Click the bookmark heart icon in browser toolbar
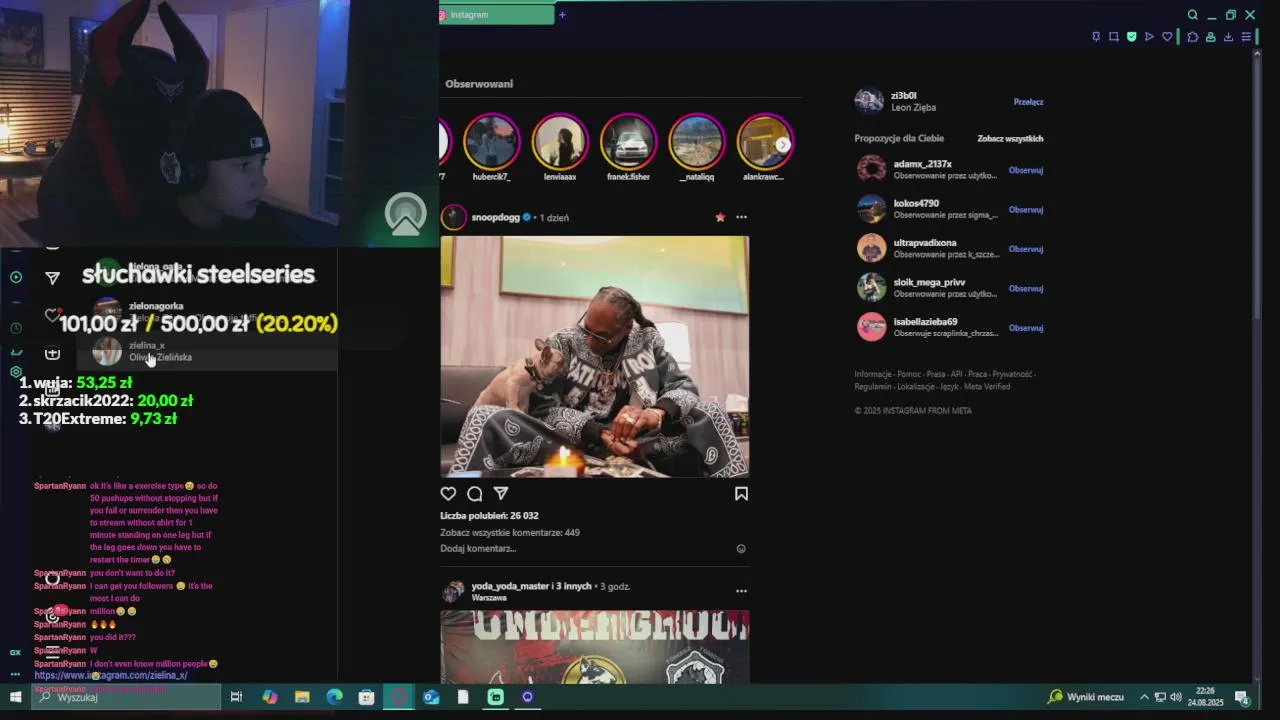The height and width of the screenshot is (720, 1280). pyautogui.click(x=1167, y=37)
